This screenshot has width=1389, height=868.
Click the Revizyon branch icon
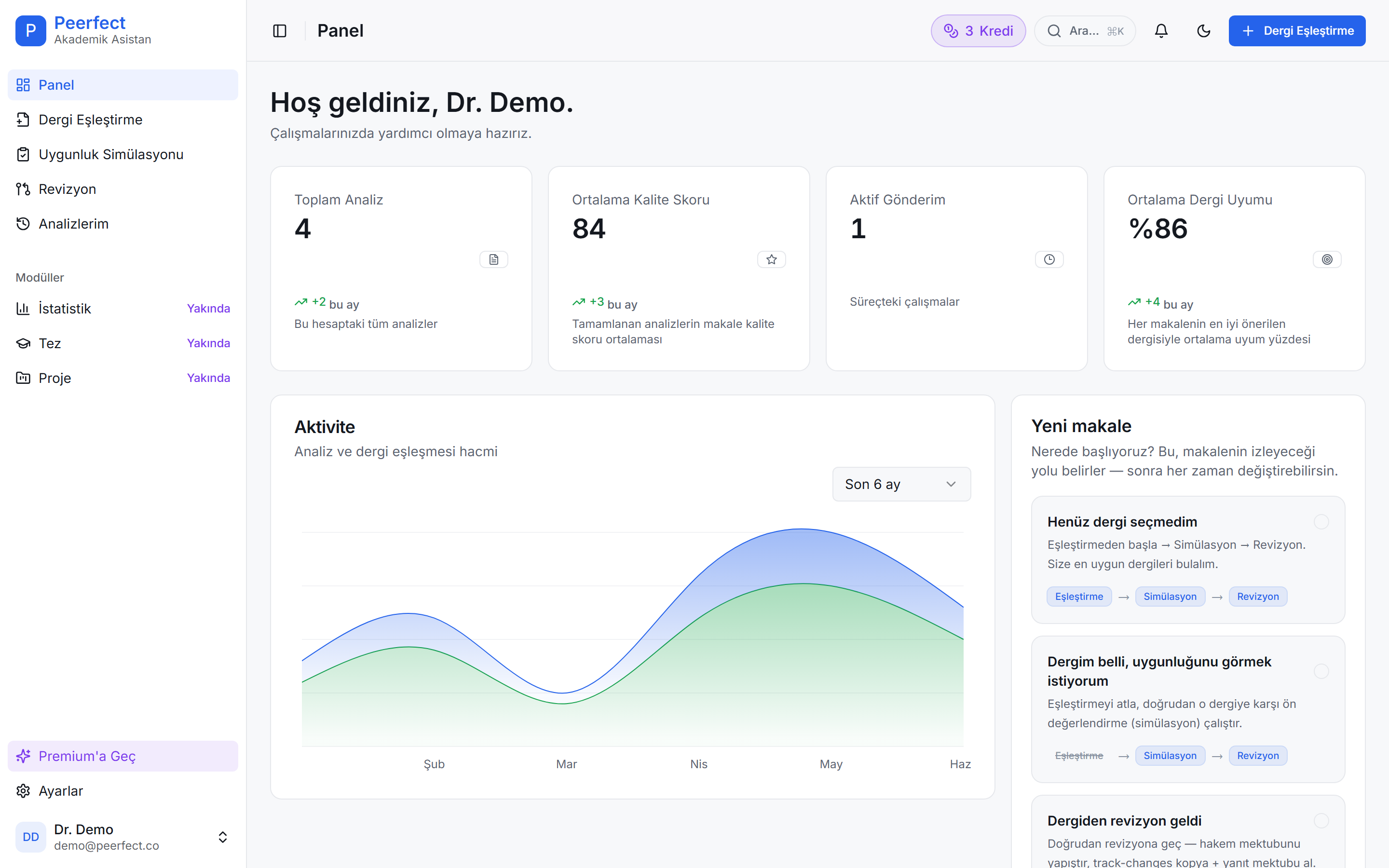tap(23, 189)
